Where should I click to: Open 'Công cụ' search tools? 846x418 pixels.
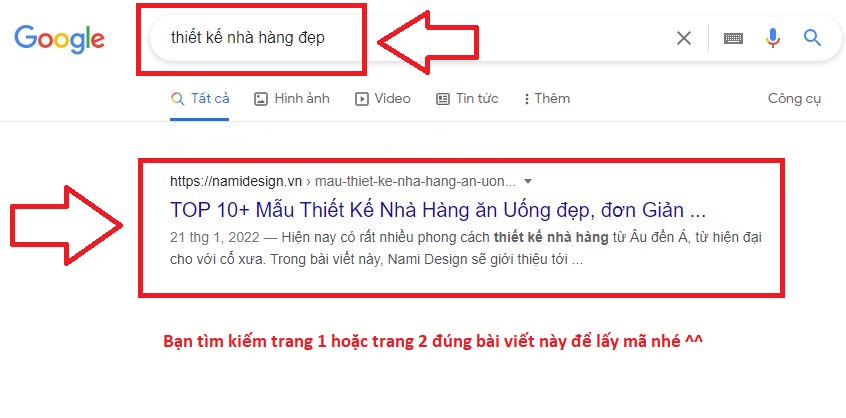pyautogui.click(x=794, y=99)
